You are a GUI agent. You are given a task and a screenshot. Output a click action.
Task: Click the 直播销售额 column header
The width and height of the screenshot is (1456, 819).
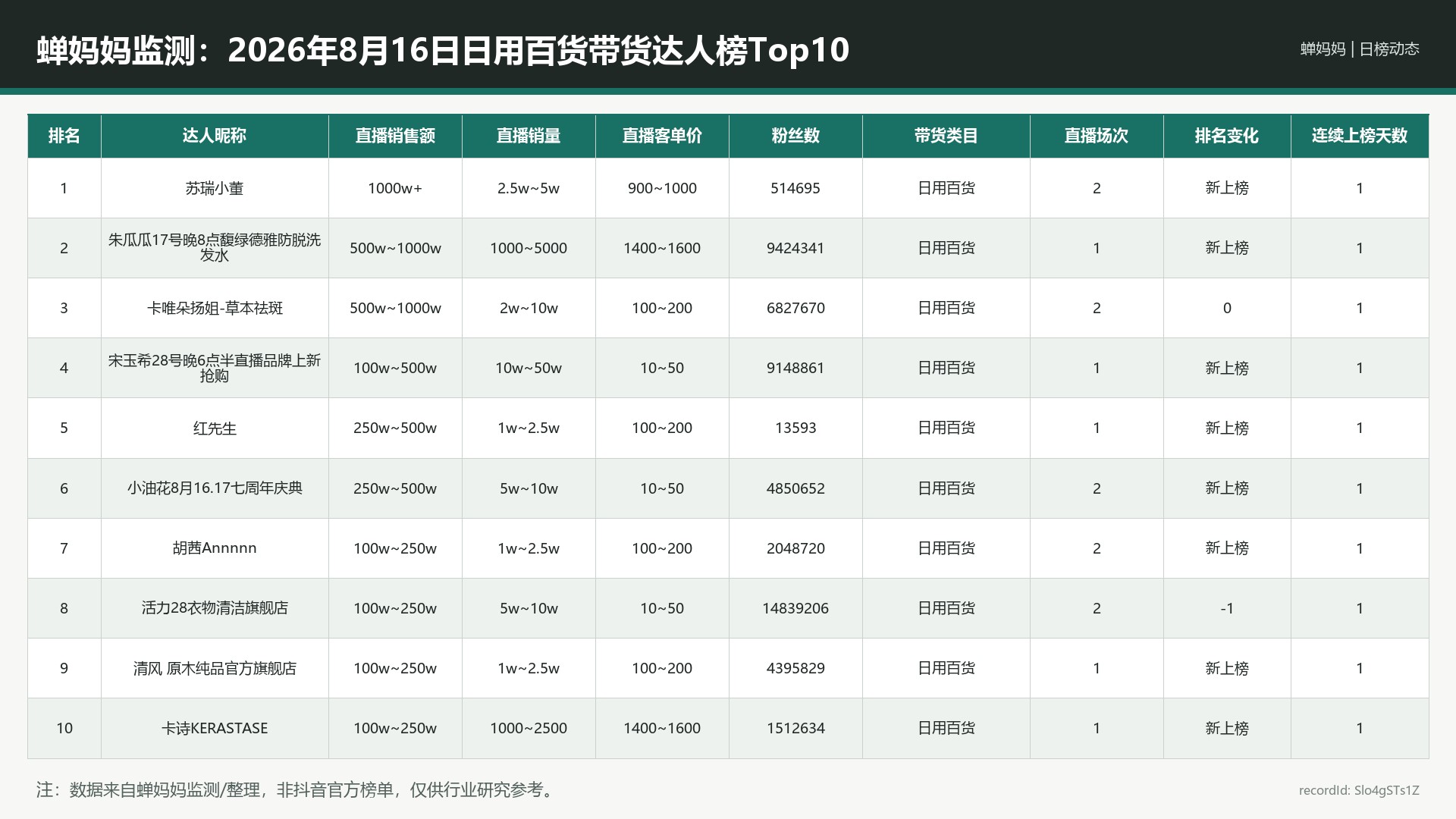pos(395,136)
